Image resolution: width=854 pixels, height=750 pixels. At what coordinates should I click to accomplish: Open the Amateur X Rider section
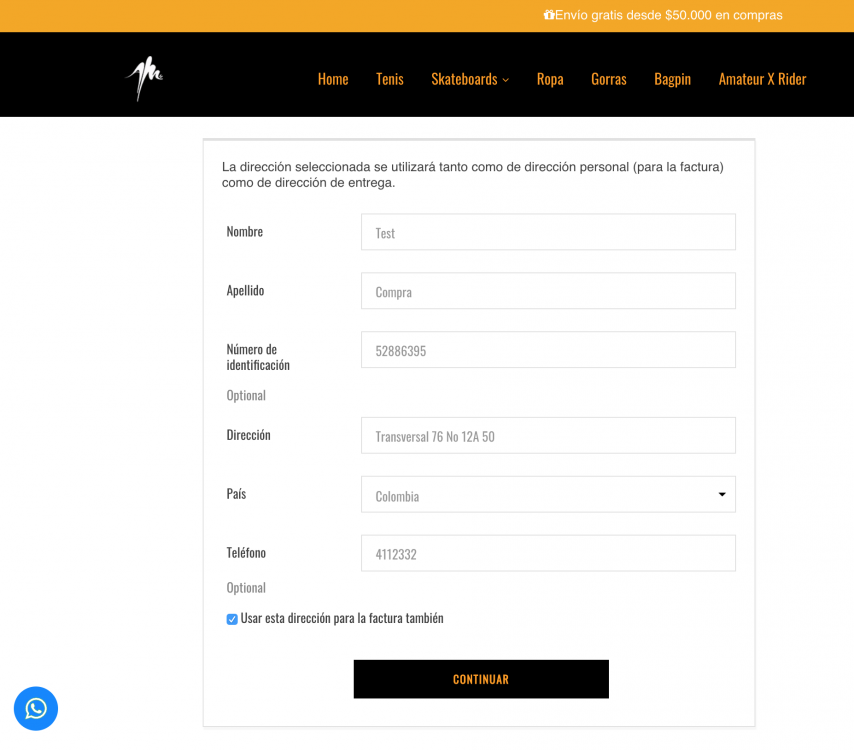pos(762,79)
